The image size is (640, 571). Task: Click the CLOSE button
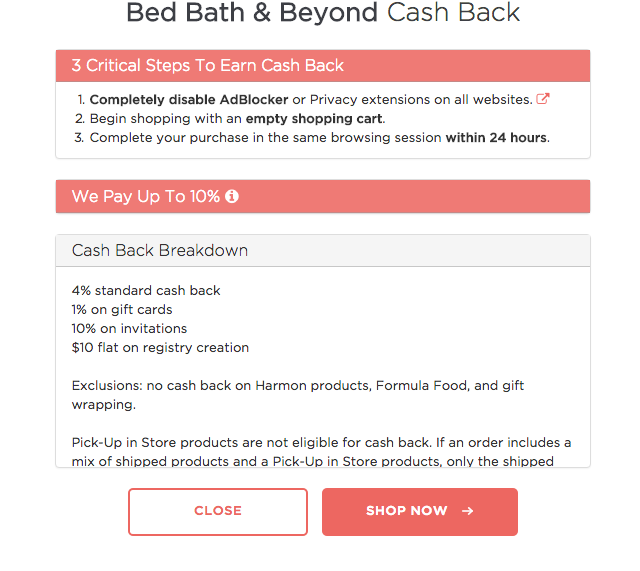click(x=218, y=511)
